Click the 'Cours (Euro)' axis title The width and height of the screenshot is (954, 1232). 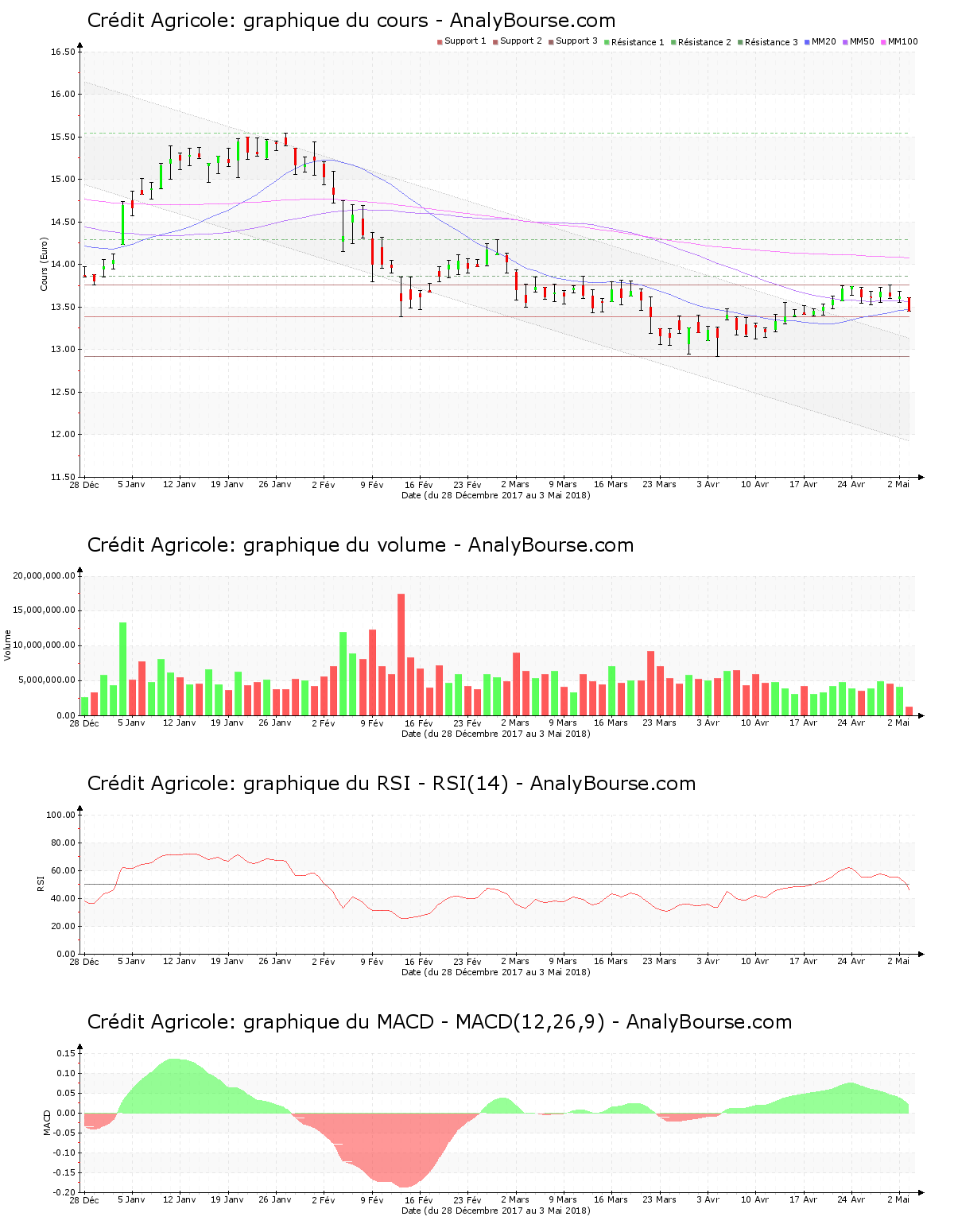point(45,264)
